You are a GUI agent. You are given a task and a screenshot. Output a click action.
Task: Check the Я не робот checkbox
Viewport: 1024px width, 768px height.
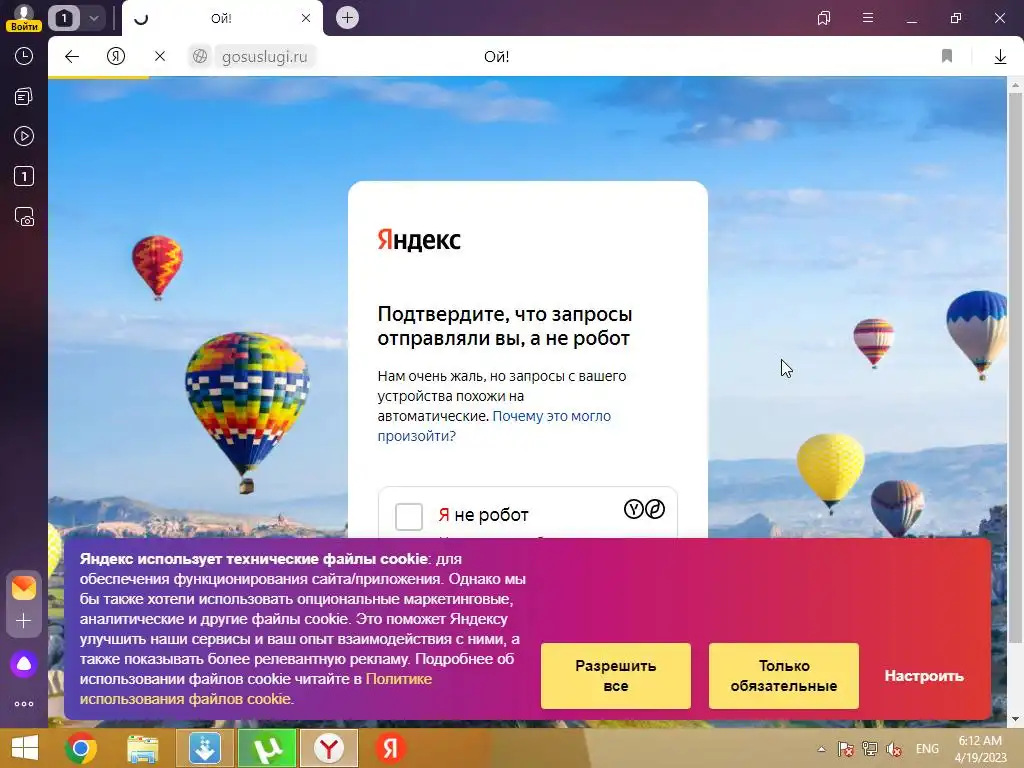pyautogui.click(x=409, y=517)
